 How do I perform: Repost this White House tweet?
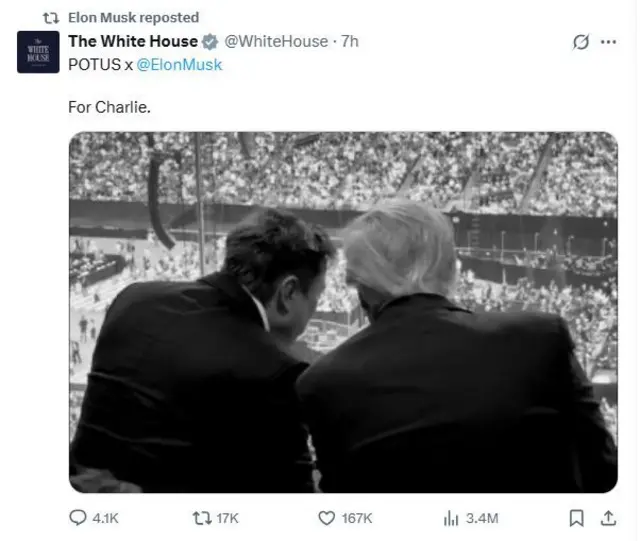(x=202, y=518)
